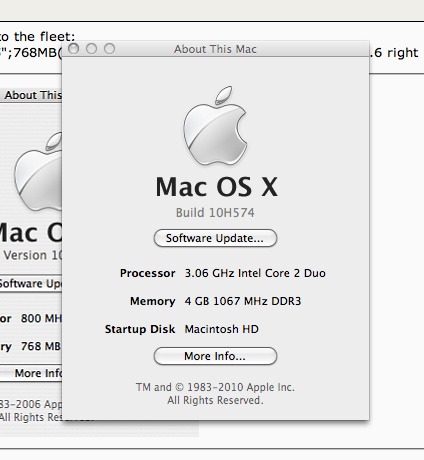Open More Info... in the front window
The image size is (424, 460).
[x=215, y=356]
